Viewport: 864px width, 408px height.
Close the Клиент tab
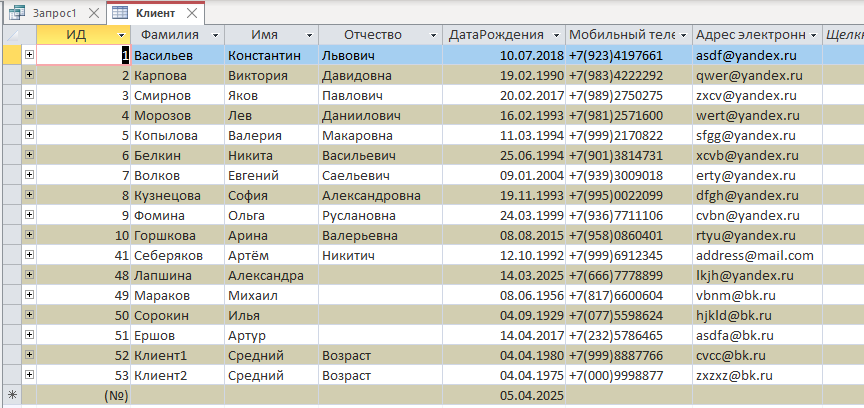click(192, 13)
